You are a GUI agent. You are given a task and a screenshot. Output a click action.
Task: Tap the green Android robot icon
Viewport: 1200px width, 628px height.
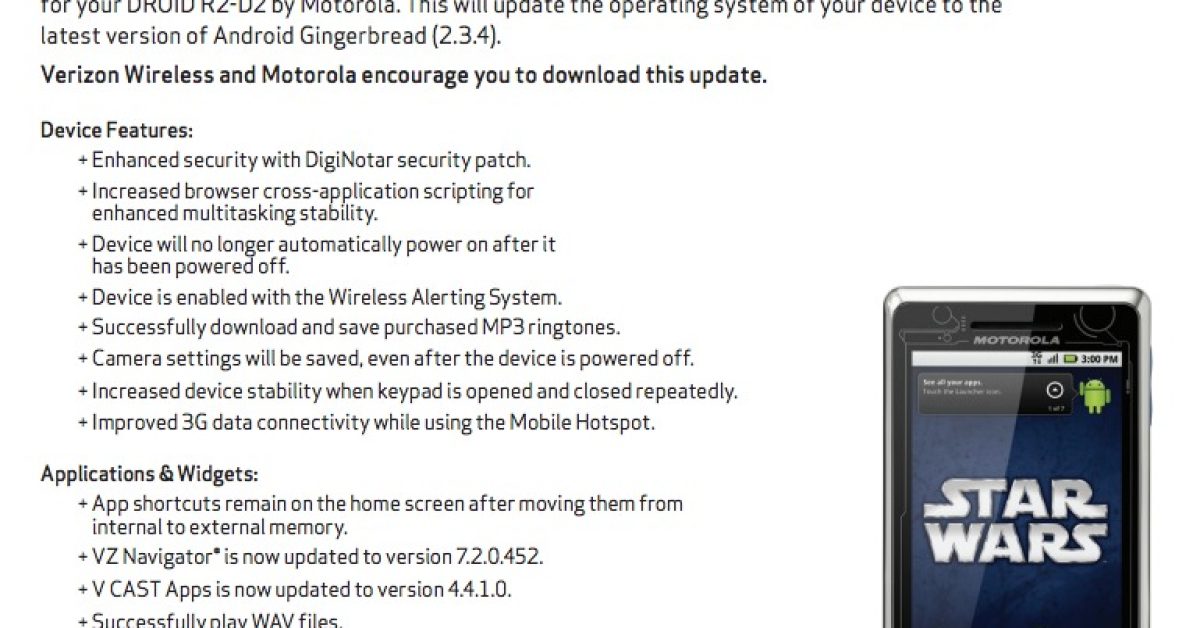coord(1095,396)
